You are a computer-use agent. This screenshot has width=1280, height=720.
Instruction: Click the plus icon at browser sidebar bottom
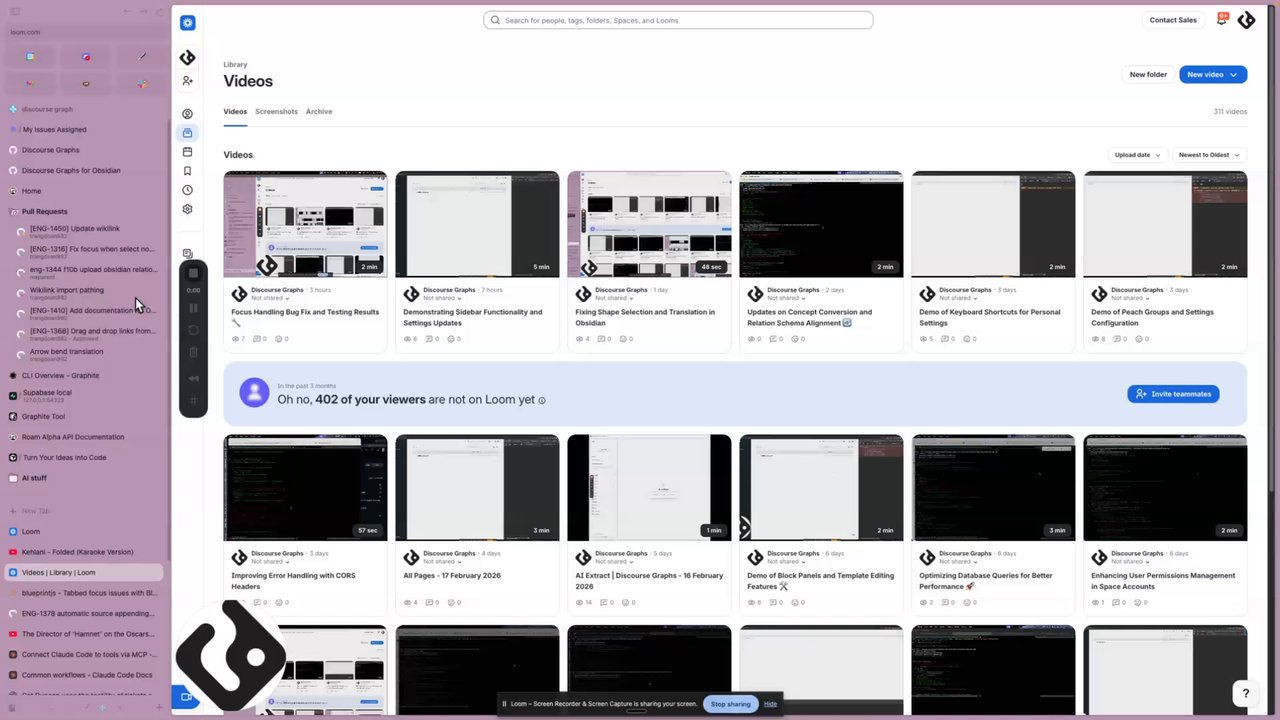point(158,708)
